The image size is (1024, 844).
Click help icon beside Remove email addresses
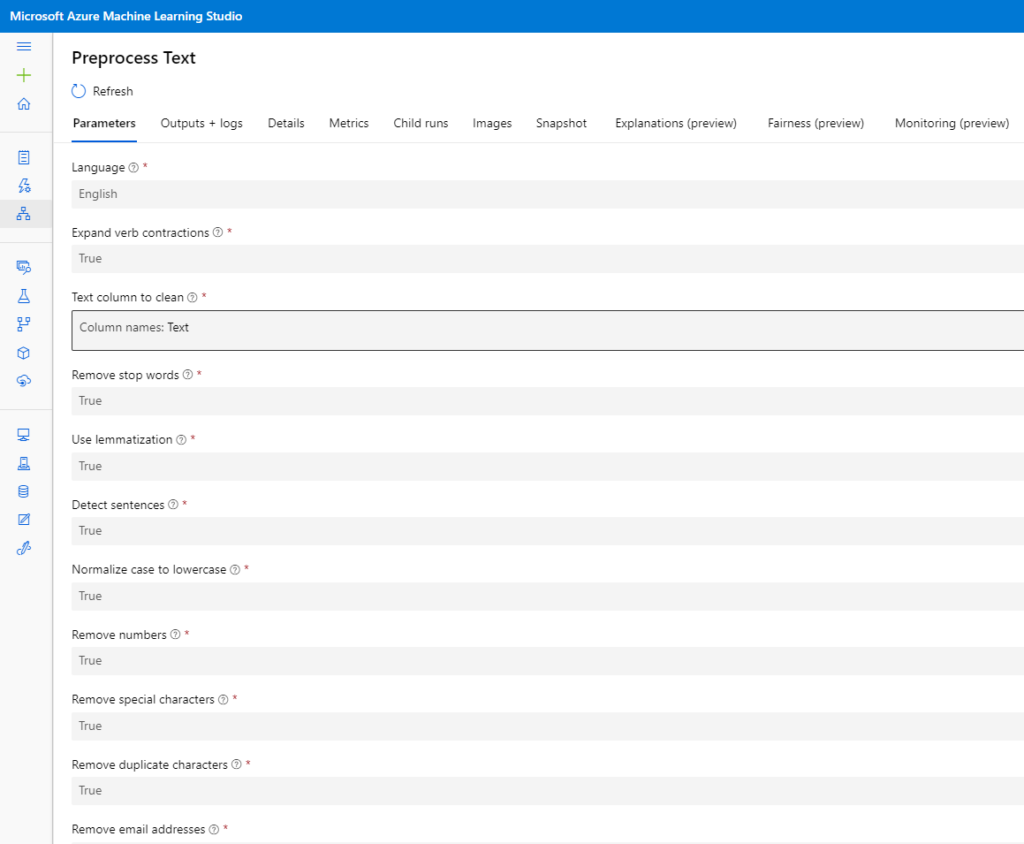pos(214,830)
